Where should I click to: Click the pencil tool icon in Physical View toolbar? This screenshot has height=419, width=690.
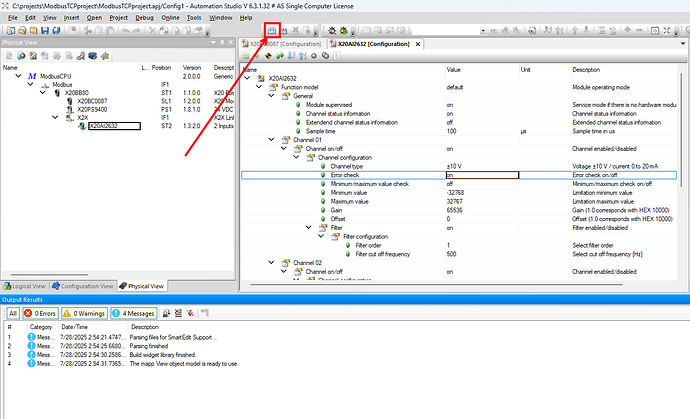point(105,56)
